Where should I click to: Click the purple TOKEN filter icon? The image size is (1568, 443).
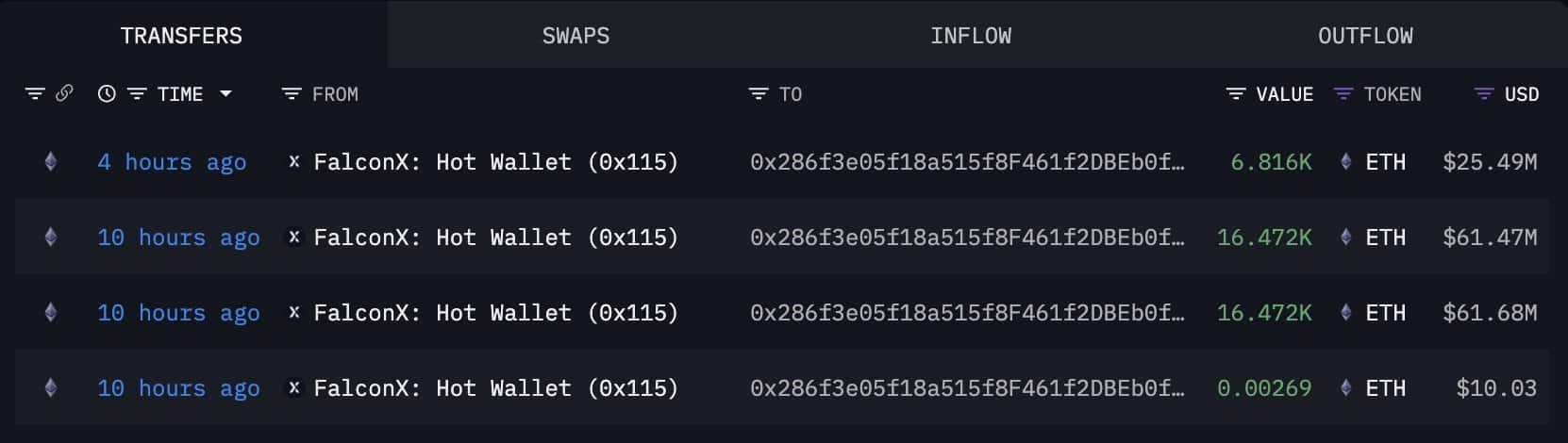coord(1343,93)
